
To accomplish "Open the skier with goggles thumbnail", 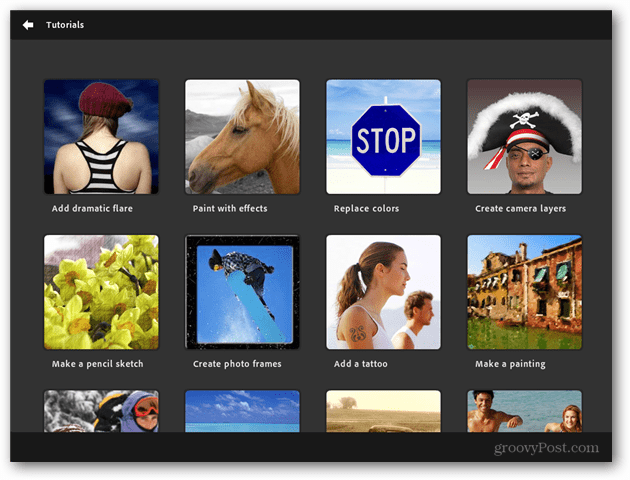I will pos(101,411).
